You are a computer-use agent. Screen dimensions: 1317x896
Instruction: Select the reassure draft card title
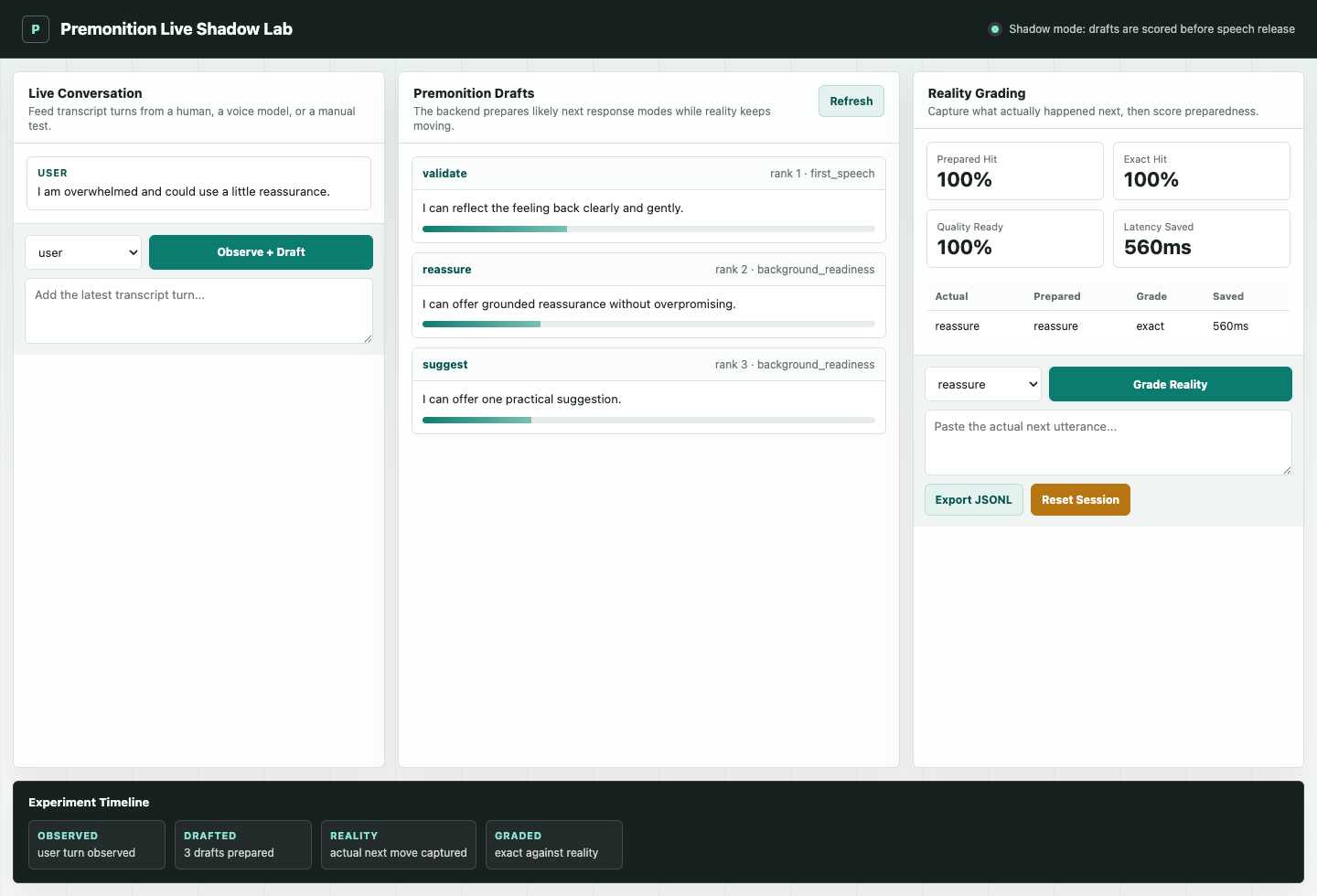pos(447,270)
